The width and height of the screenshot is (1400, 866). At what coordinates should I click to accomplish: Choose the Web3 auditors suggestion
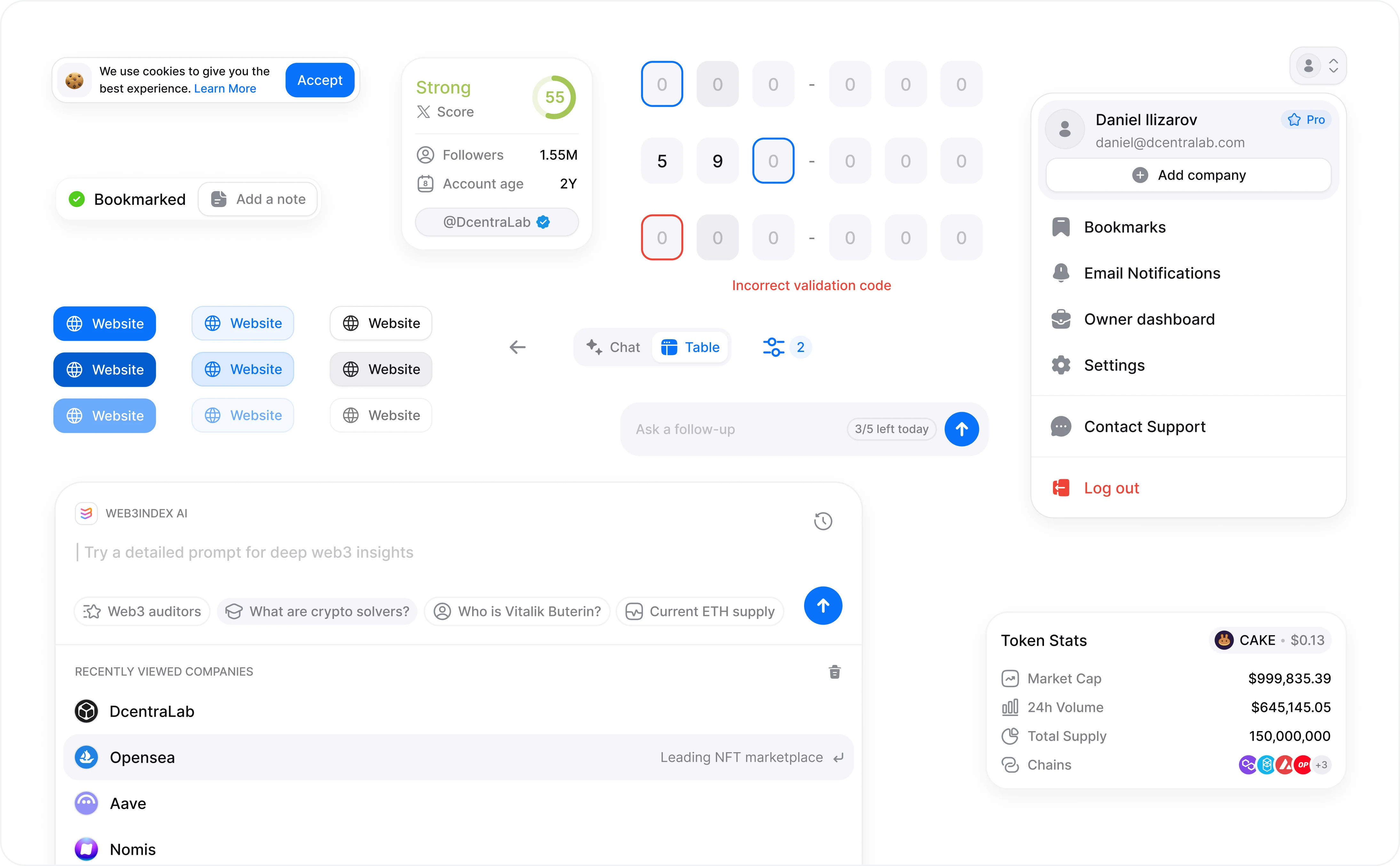tap(142, 612)
